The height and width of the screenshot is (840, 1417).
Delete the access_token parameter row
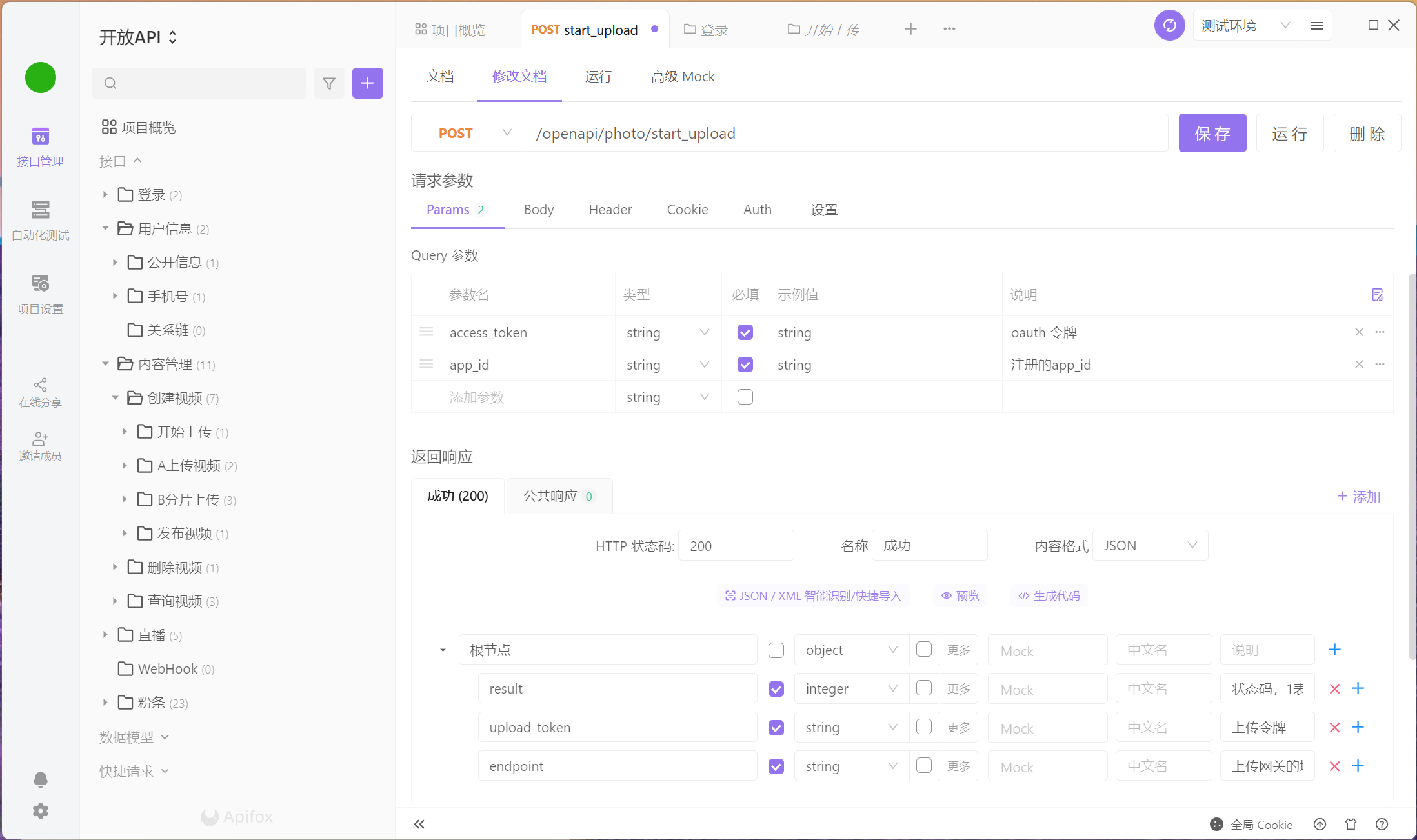tap(1359, 332)
